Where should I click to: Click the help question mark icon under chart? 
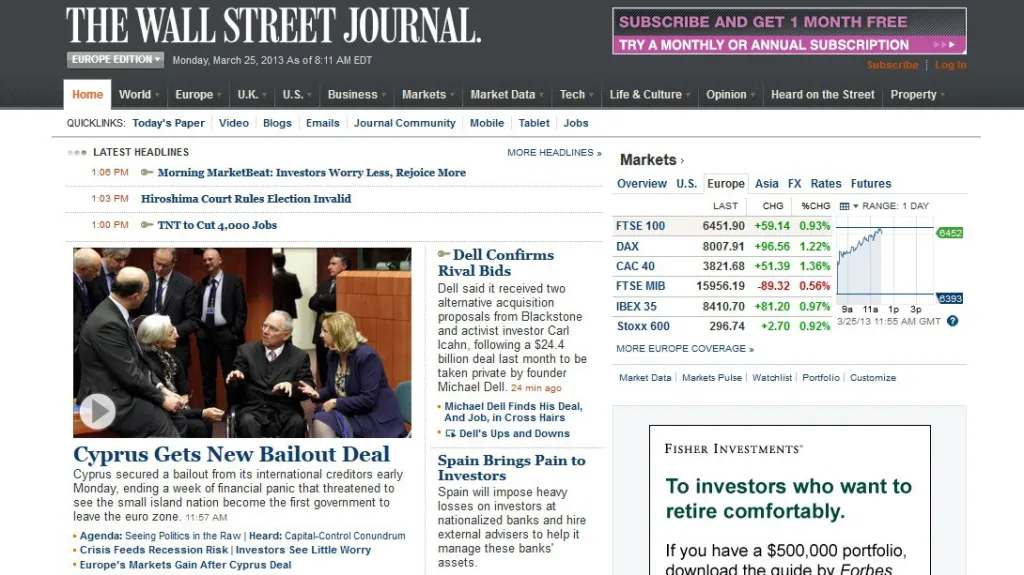953,321
